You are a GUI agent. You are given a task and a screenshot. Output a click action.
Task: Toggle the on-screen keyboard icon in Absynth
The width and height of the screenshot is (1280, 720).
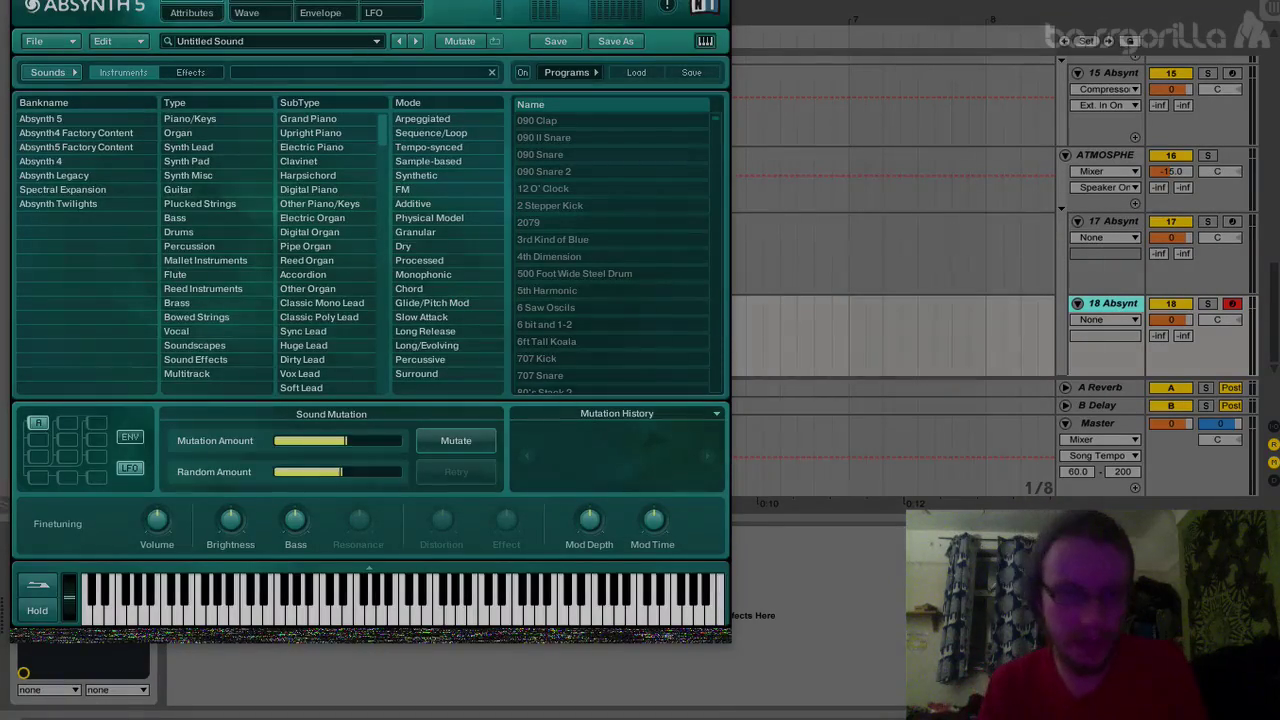coord(705,41)
